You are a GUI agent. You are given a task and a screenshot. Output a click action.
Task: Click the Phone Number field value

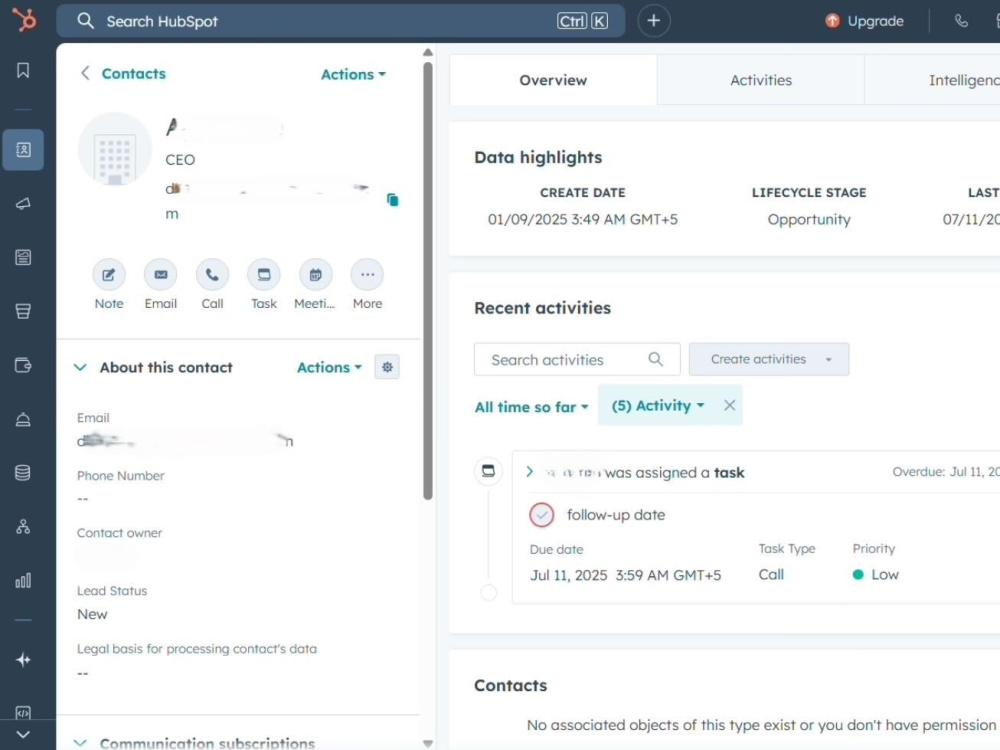(x=83, y=499)
